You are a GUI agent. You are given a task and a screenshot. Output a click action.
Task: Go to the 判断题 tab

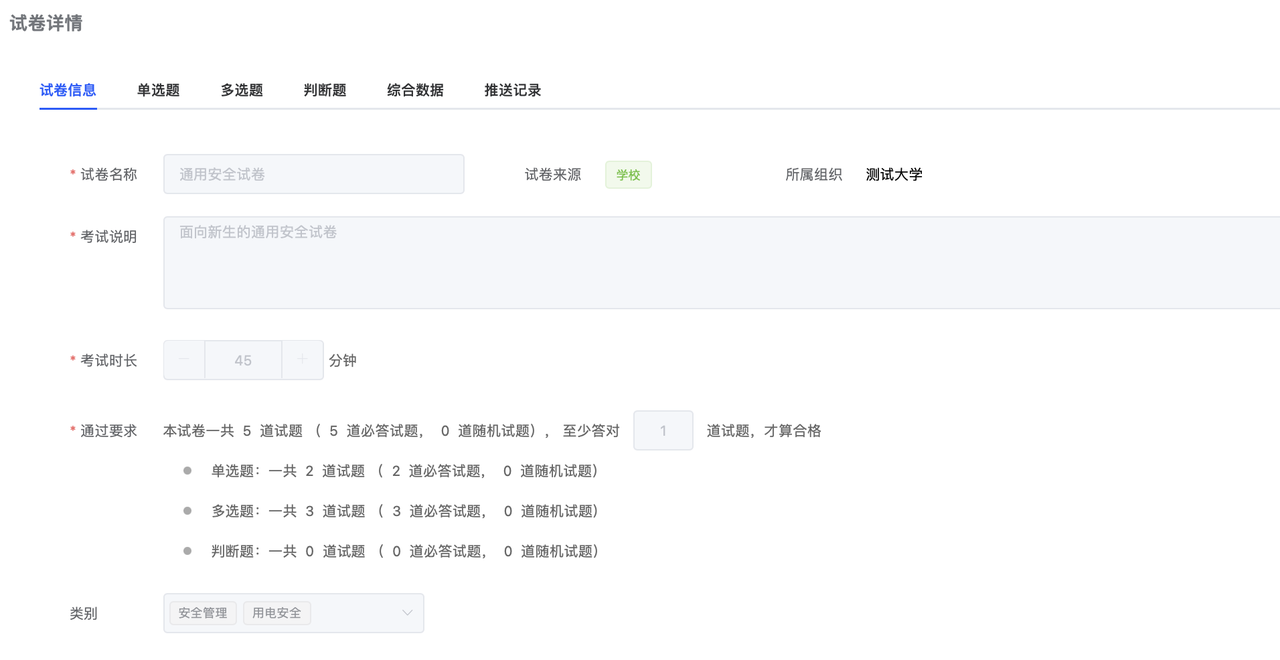point(325,90)
